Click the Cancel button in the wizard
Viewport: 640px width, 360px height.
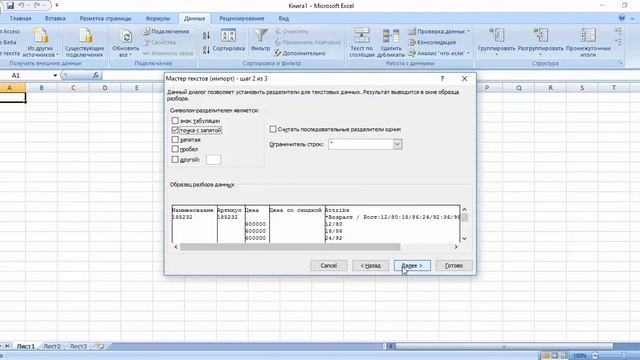[x=329, y=266]
